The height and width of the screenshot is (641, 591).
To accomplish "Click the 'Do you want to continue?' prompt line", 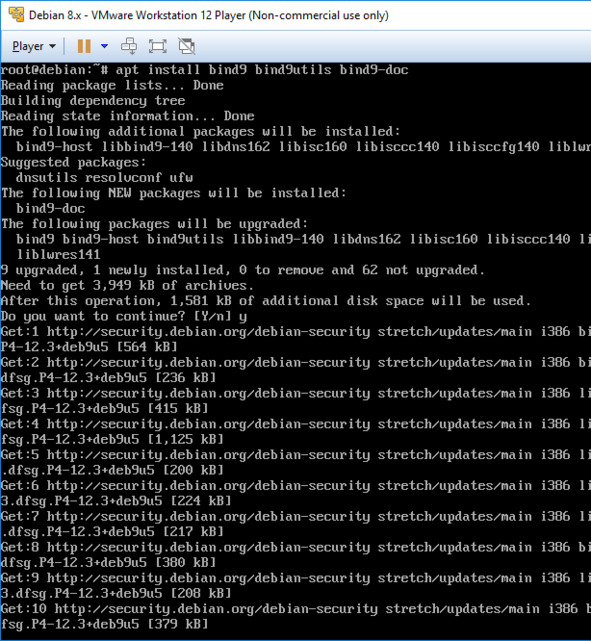I will coord(124,316).
